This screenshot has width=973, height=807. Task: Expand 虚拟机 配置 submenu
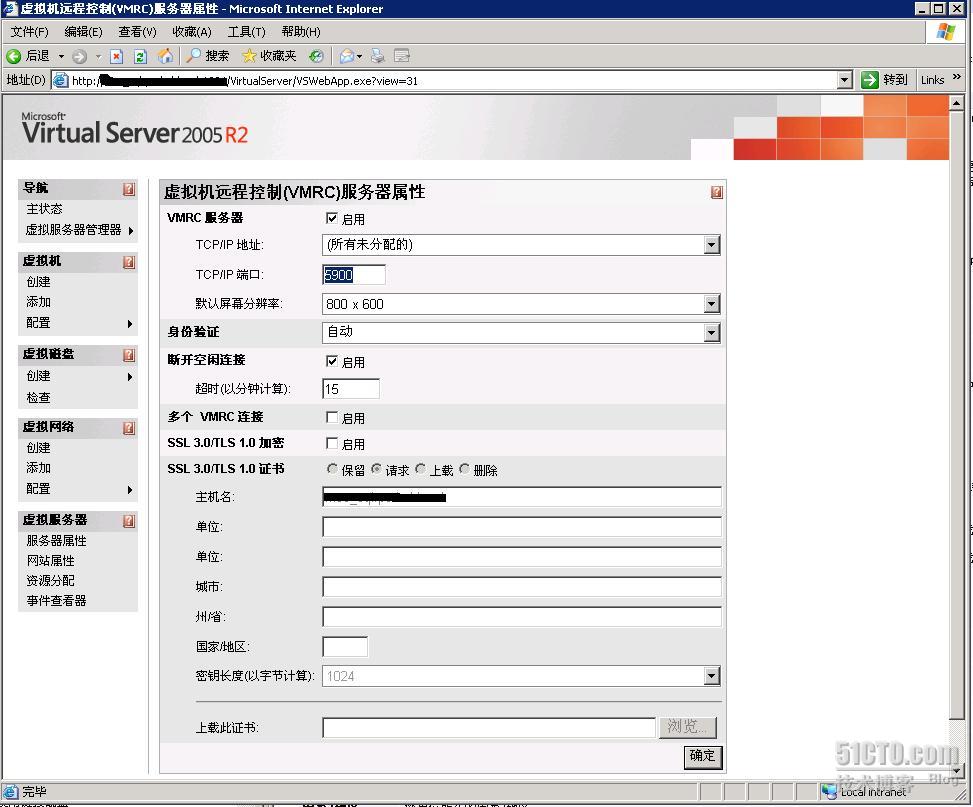130,324
